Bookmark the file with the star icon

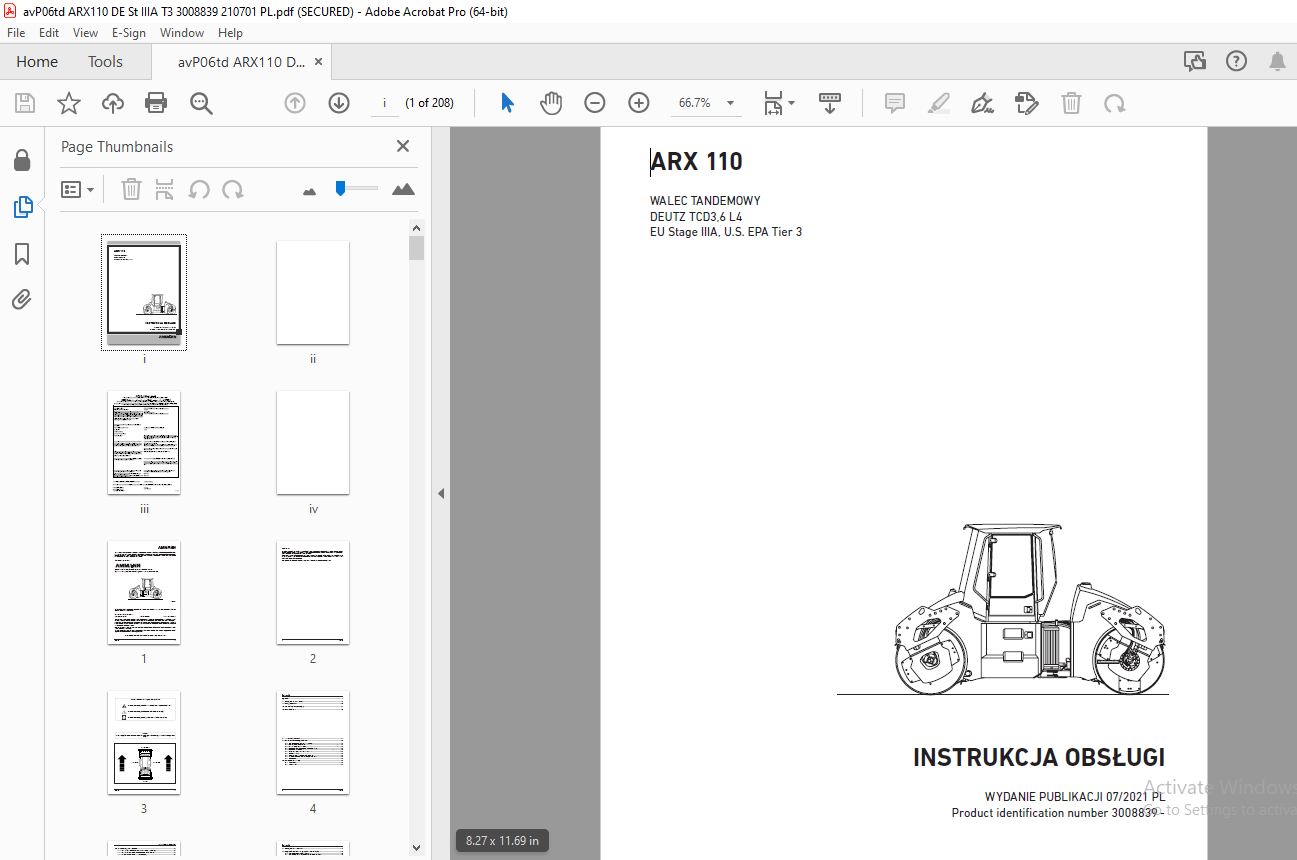click(x=68, y=103)
